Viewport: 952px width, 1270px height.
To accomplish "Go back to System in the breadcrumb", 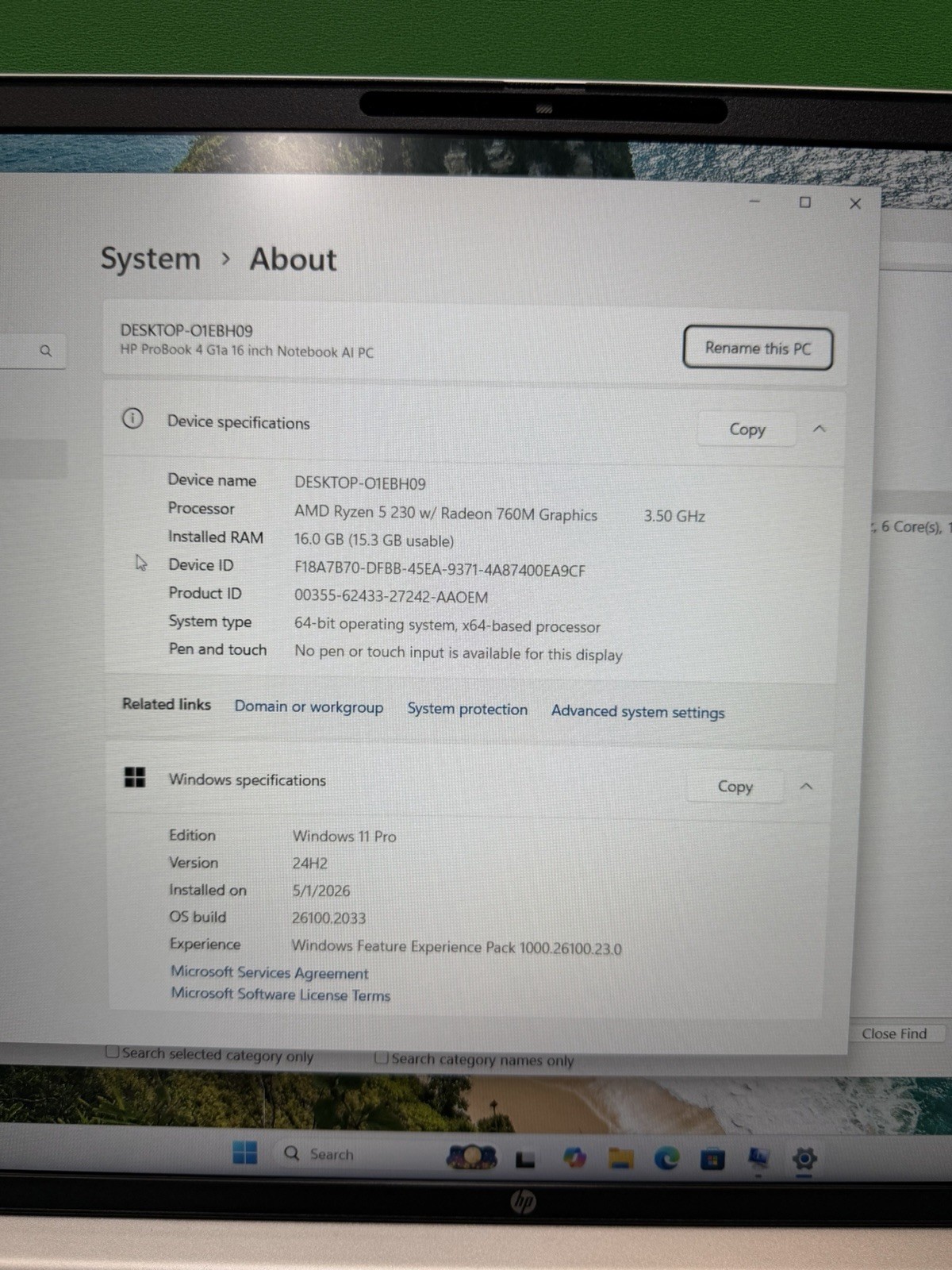I will click(150, 259).
